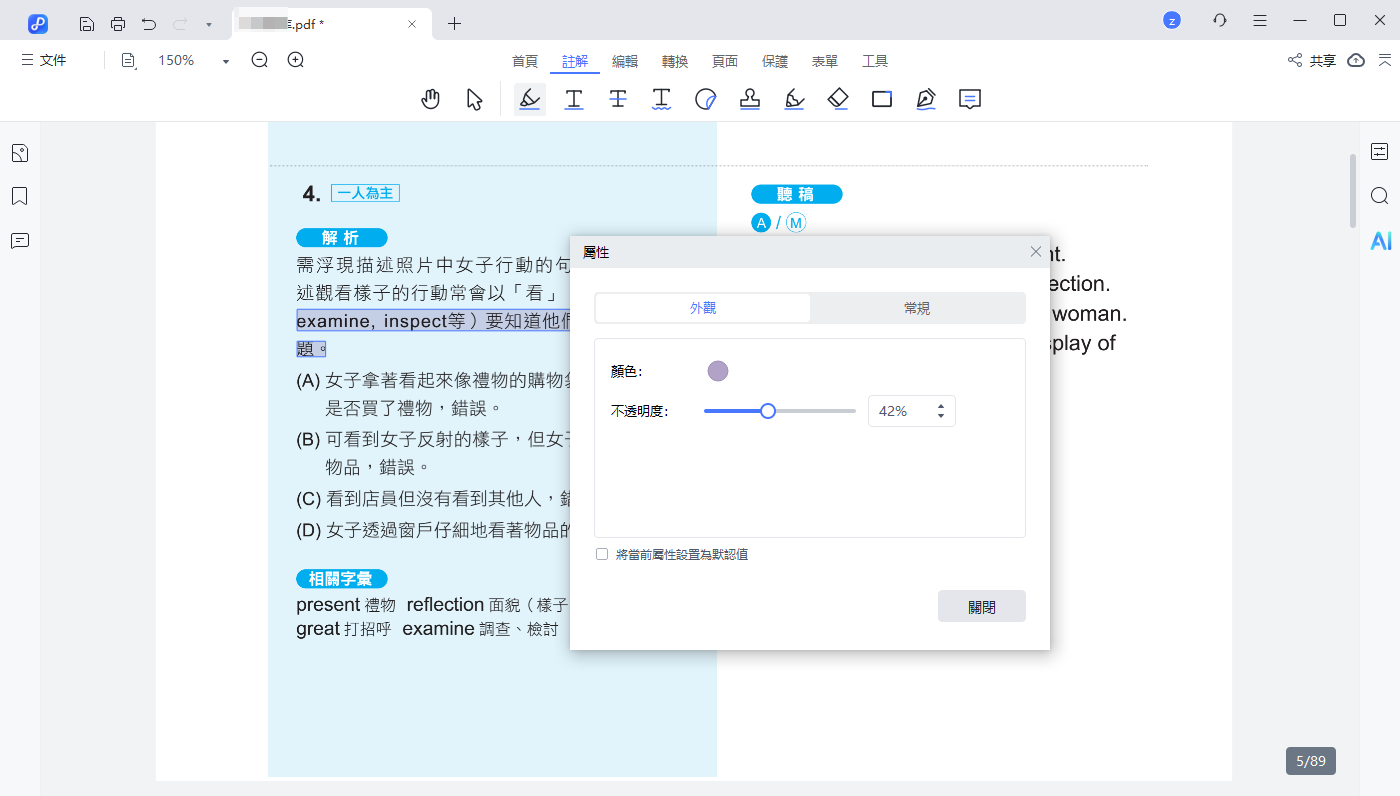1400x796 pixels.
Task: Pick the Rectangle shape annotation tool
Action: 882,98
